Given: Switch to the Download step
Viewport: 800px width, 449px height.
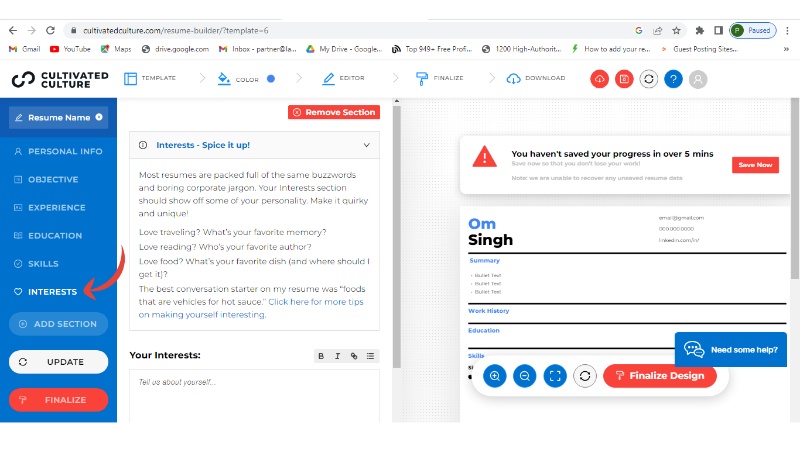Looking at the screenshot, I should pos(536,78).
